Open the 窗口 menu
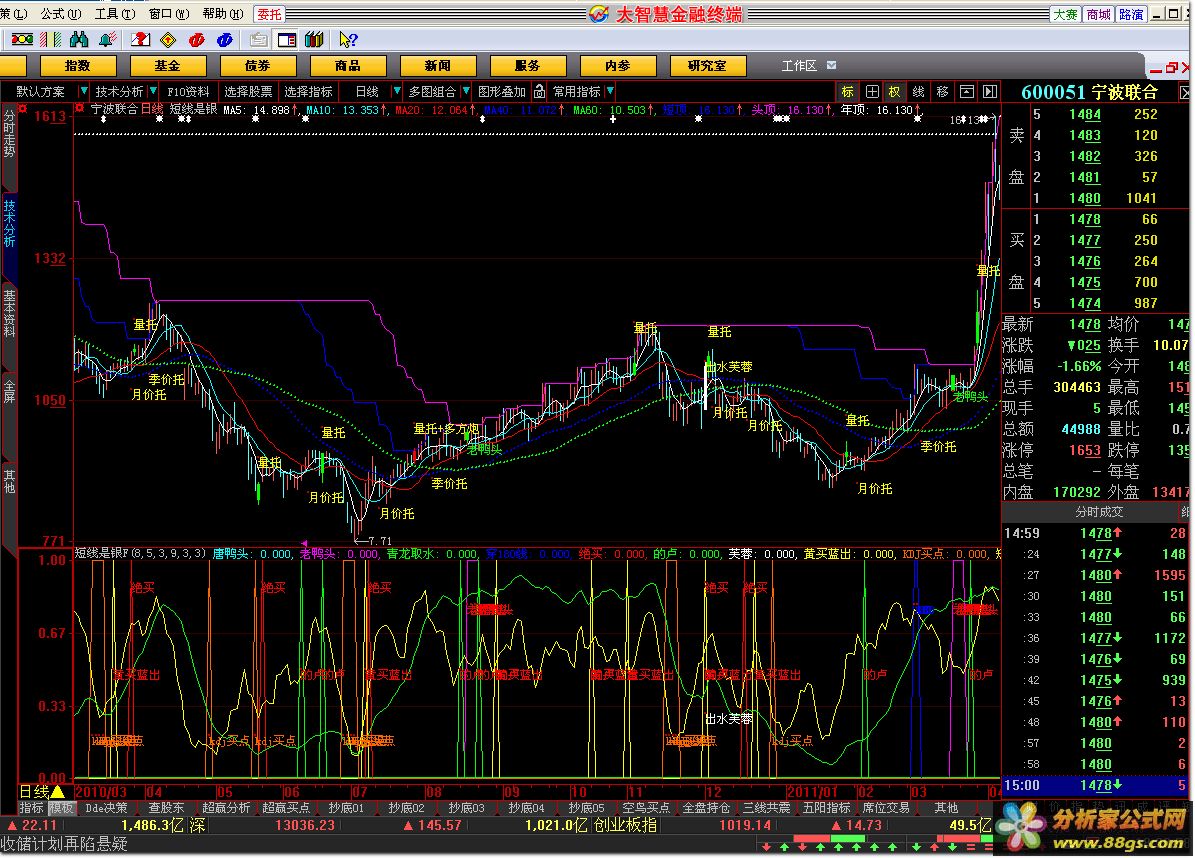 [x=168, y=14]
